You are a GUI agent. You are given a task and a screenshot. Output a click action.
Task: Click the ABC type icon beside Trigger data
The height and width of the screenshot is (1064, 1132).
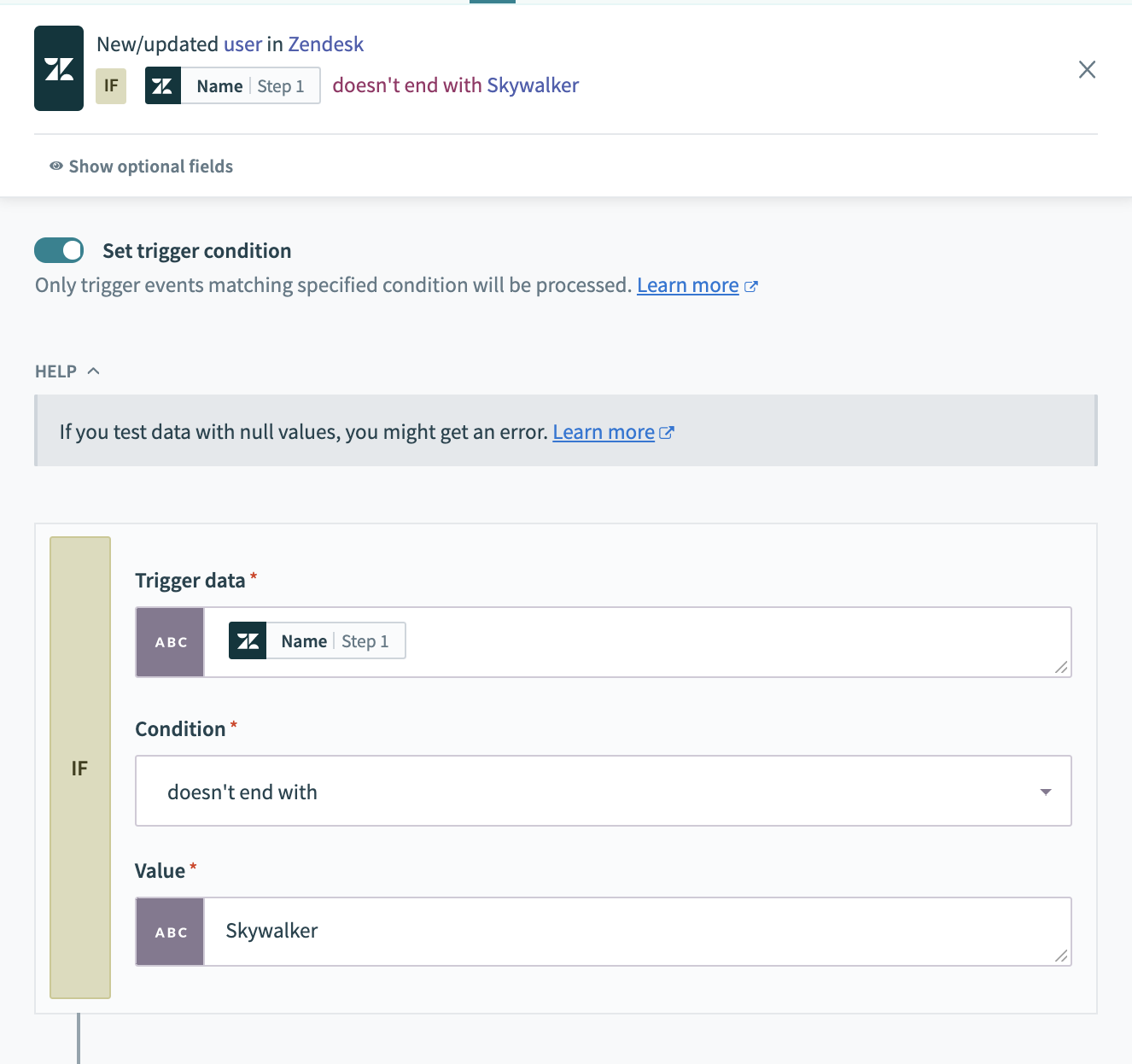tap(171, 642)
